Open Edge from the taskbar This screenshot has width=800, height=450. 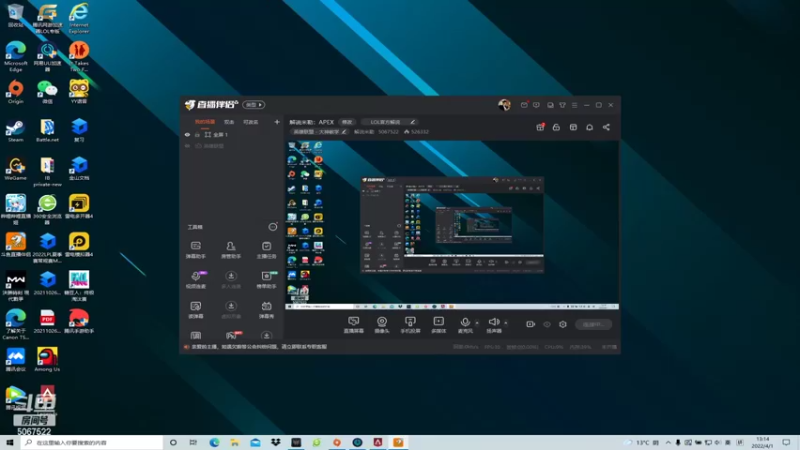coord(214,442)
